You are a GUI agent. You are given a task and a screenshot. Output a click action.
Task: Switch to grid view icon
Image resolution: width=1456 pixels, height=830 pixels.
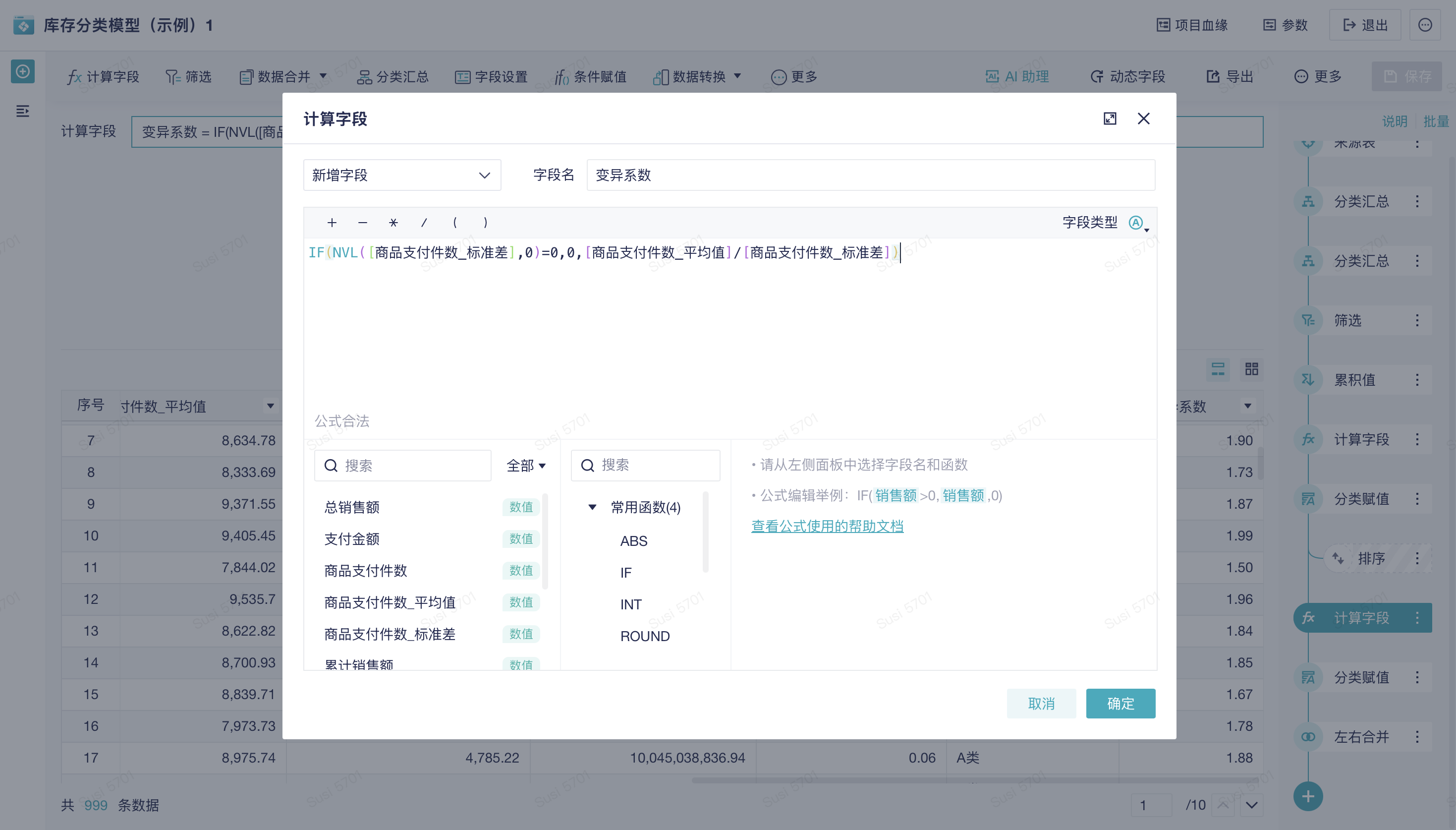pyautogui.click(x=1251, y=369)
